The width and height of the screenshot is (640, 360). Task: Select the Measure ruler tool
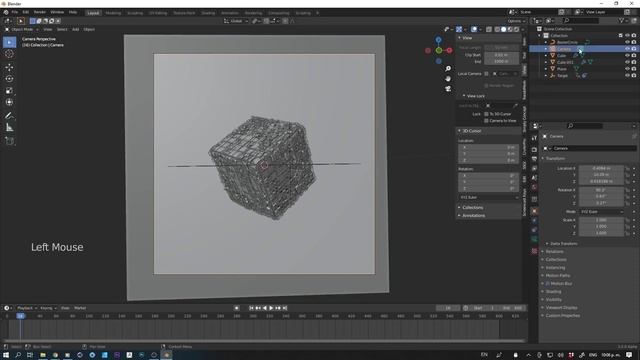pos(9,128)
